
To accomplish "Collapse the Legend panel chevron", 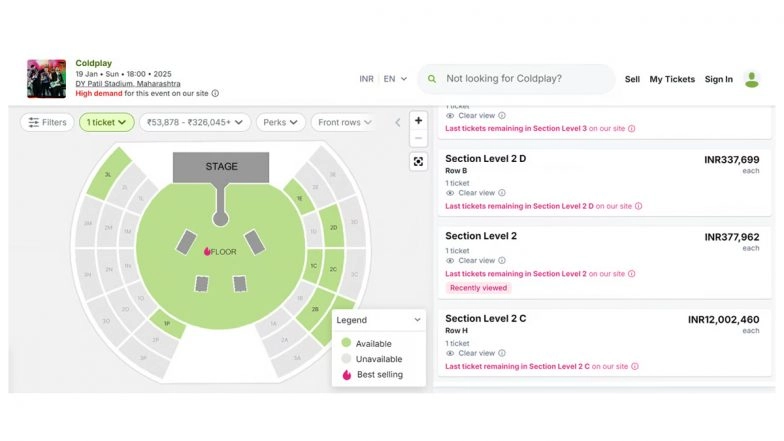I will 416,320.
